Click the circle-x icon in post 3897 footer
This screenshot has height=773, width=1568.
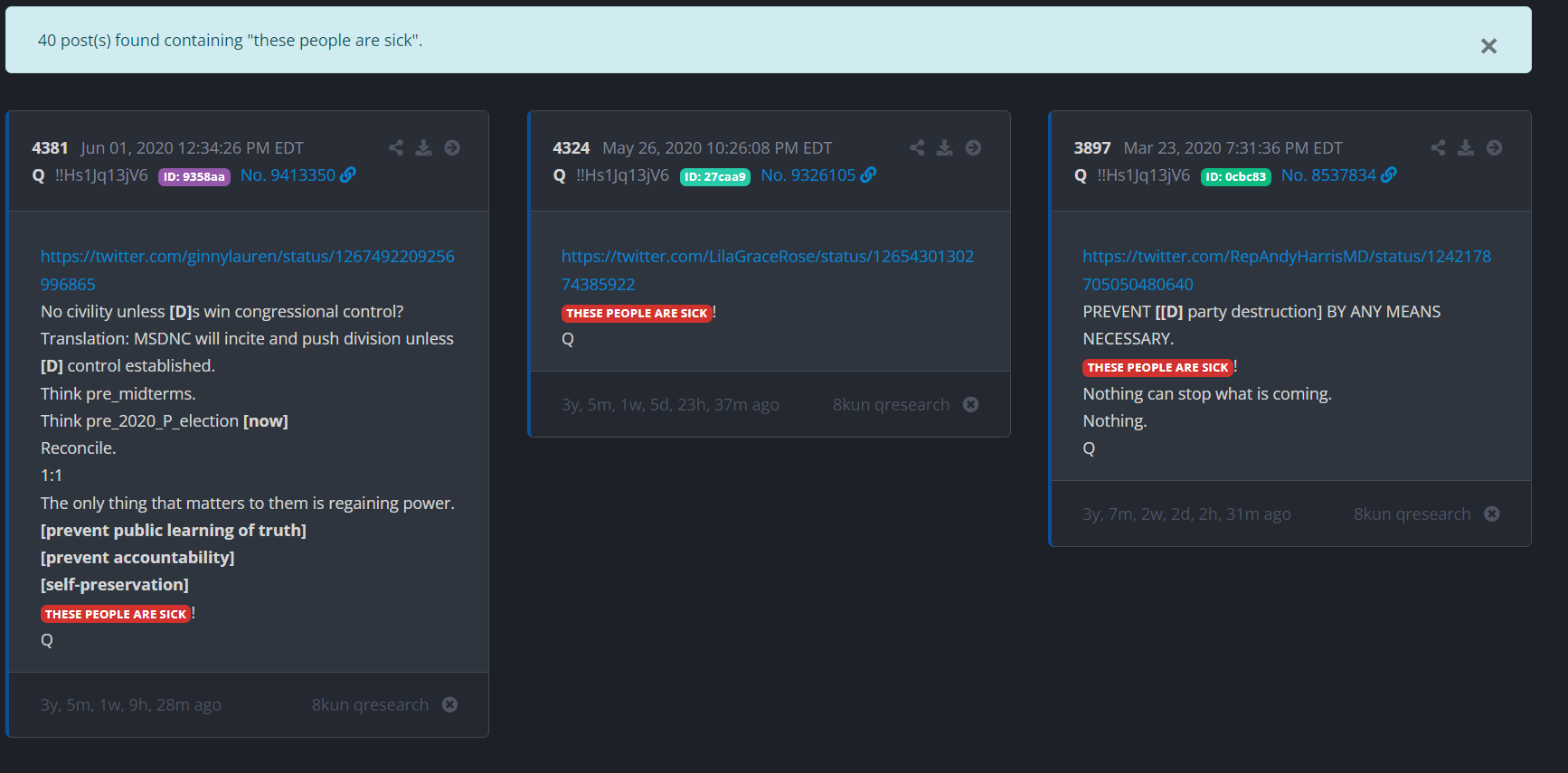1492,514
